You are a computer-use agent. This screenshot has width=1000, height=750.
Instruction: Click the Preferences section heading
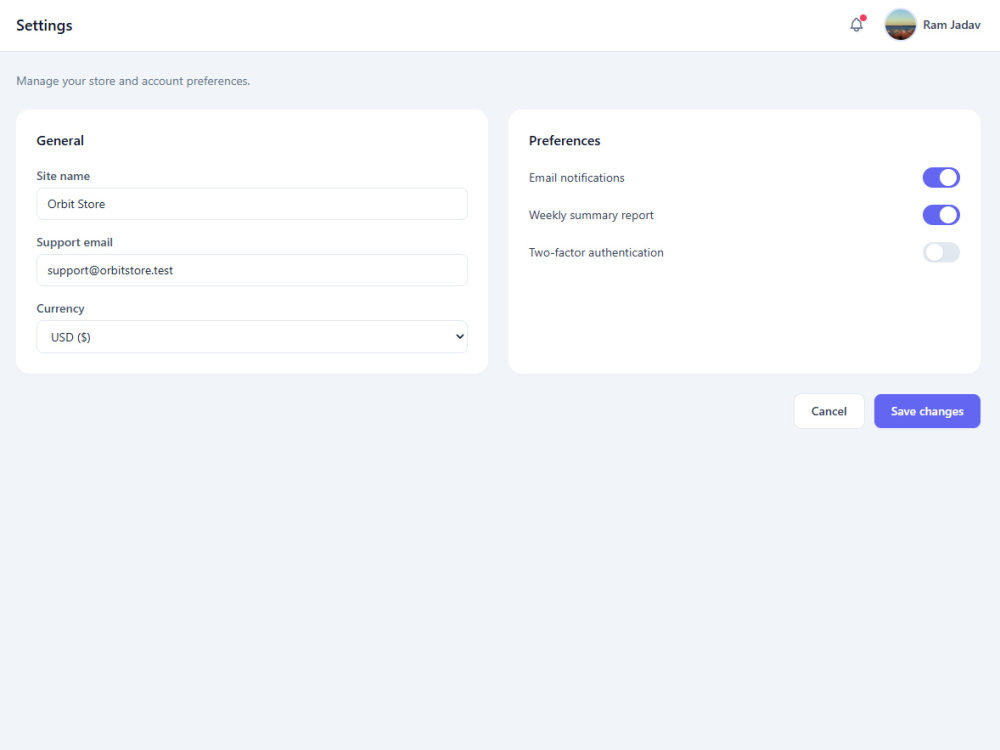(x=564, y=140)
